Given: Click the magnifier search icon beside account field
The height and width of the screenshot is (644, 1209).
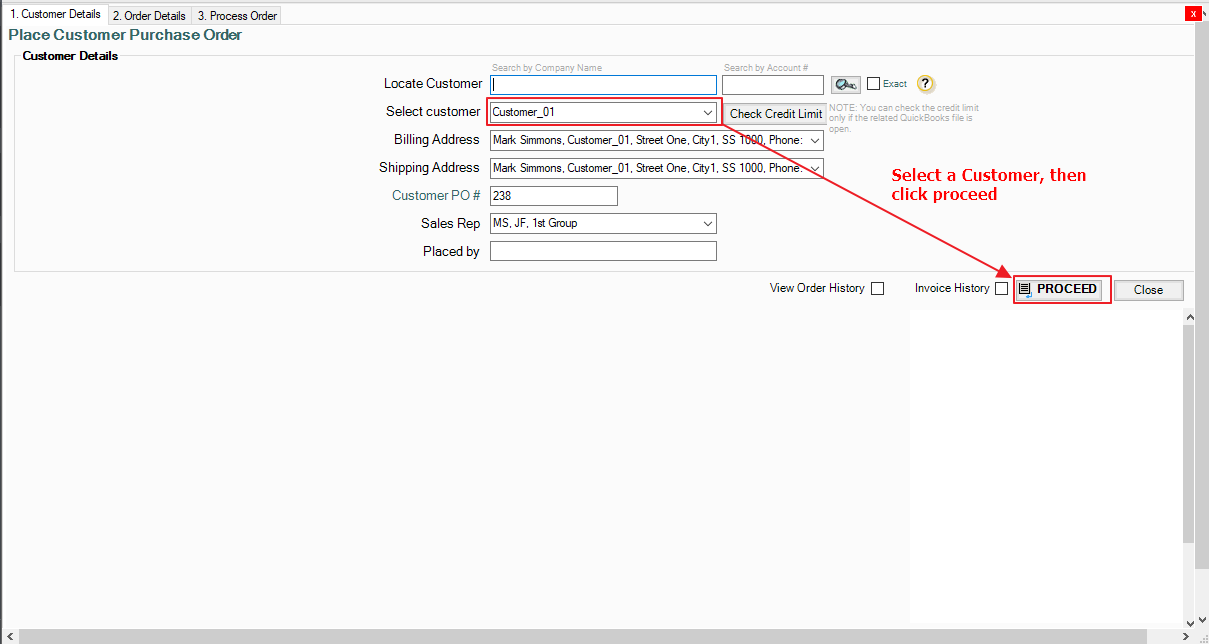Looking at the screenshot, I should tap(845, 85).
